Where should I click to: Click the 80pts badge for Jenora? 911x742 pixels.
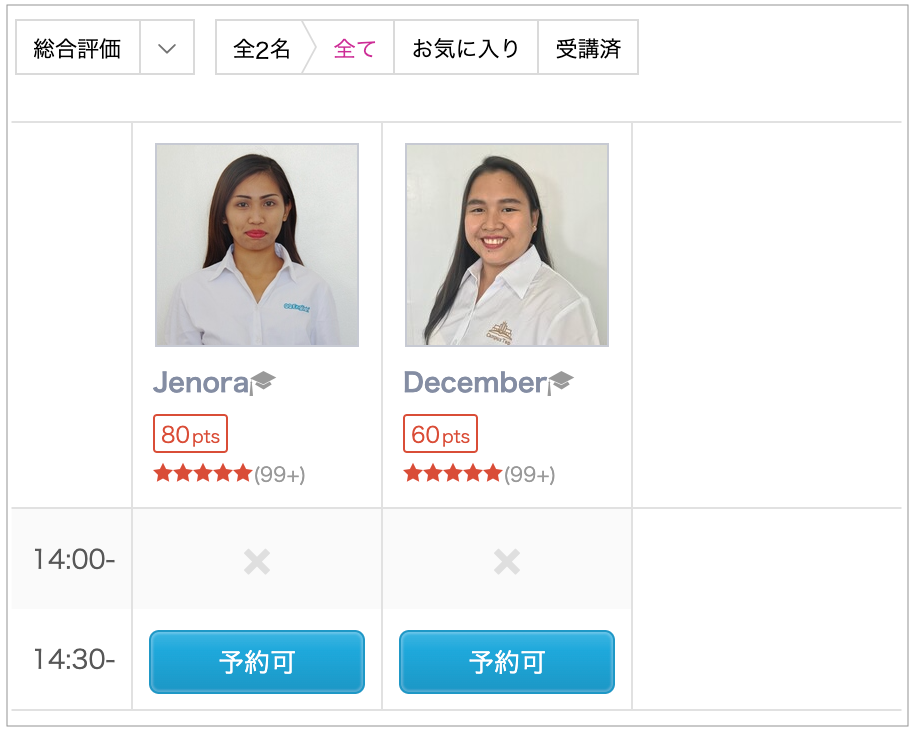(x=190, y=435)
